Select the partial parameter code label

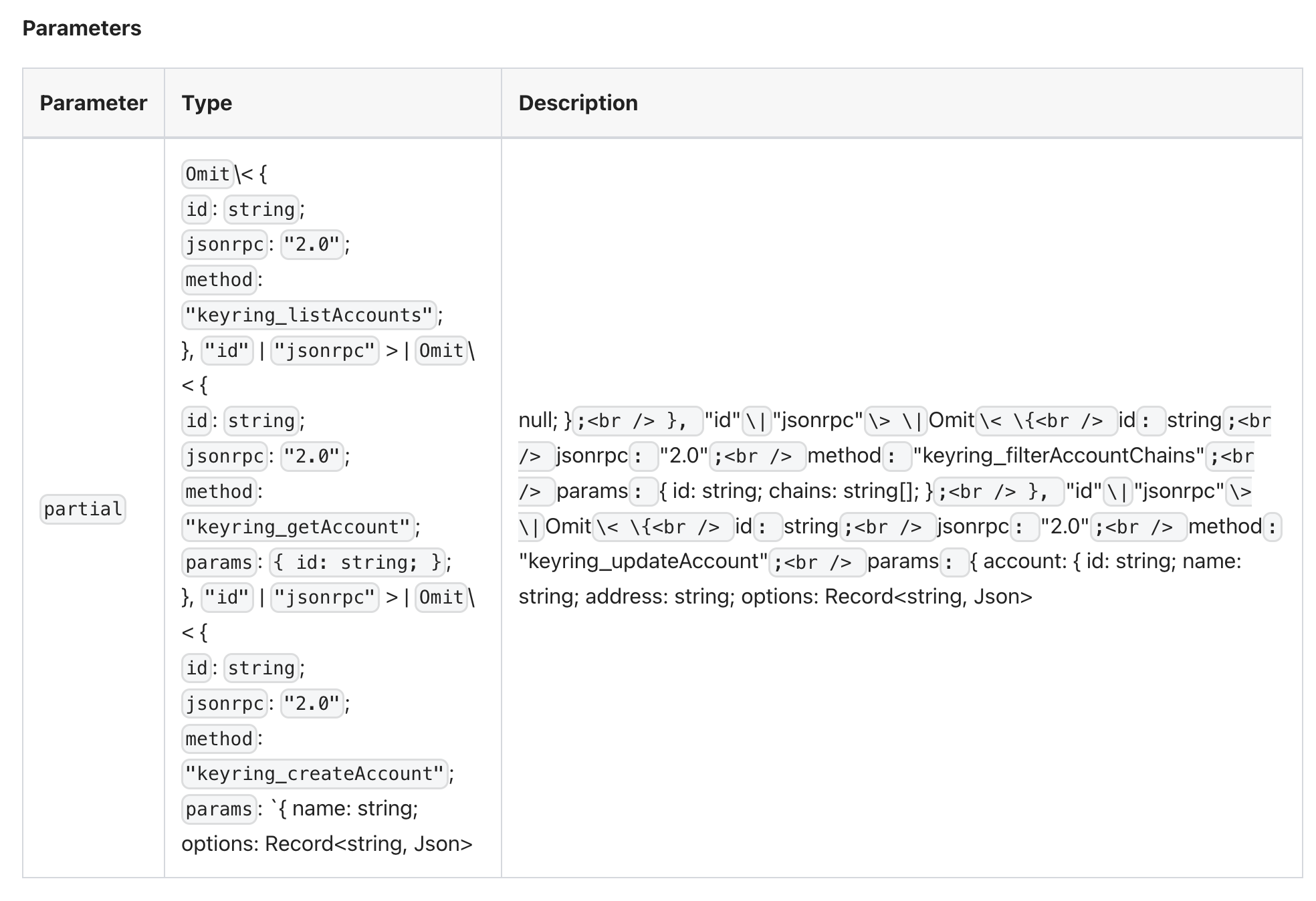pyautogui.click(x=83, y=509)
